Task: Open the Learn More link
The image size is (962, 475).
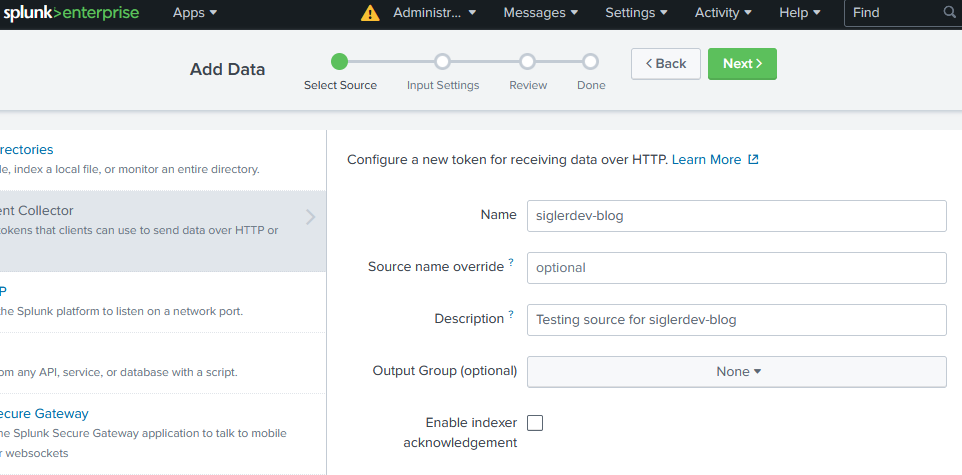Action: click(707, 160)
